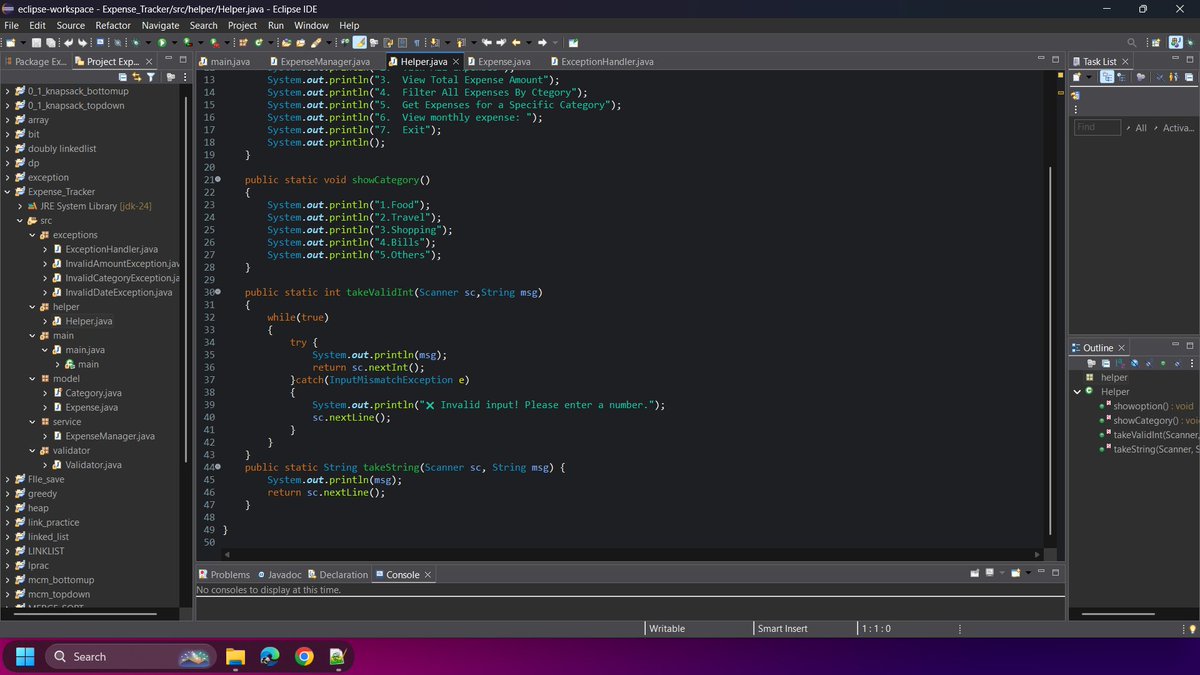This screenshot has width=1200, height=675.
Task: Close the Console tab
Action: [428, 575]
